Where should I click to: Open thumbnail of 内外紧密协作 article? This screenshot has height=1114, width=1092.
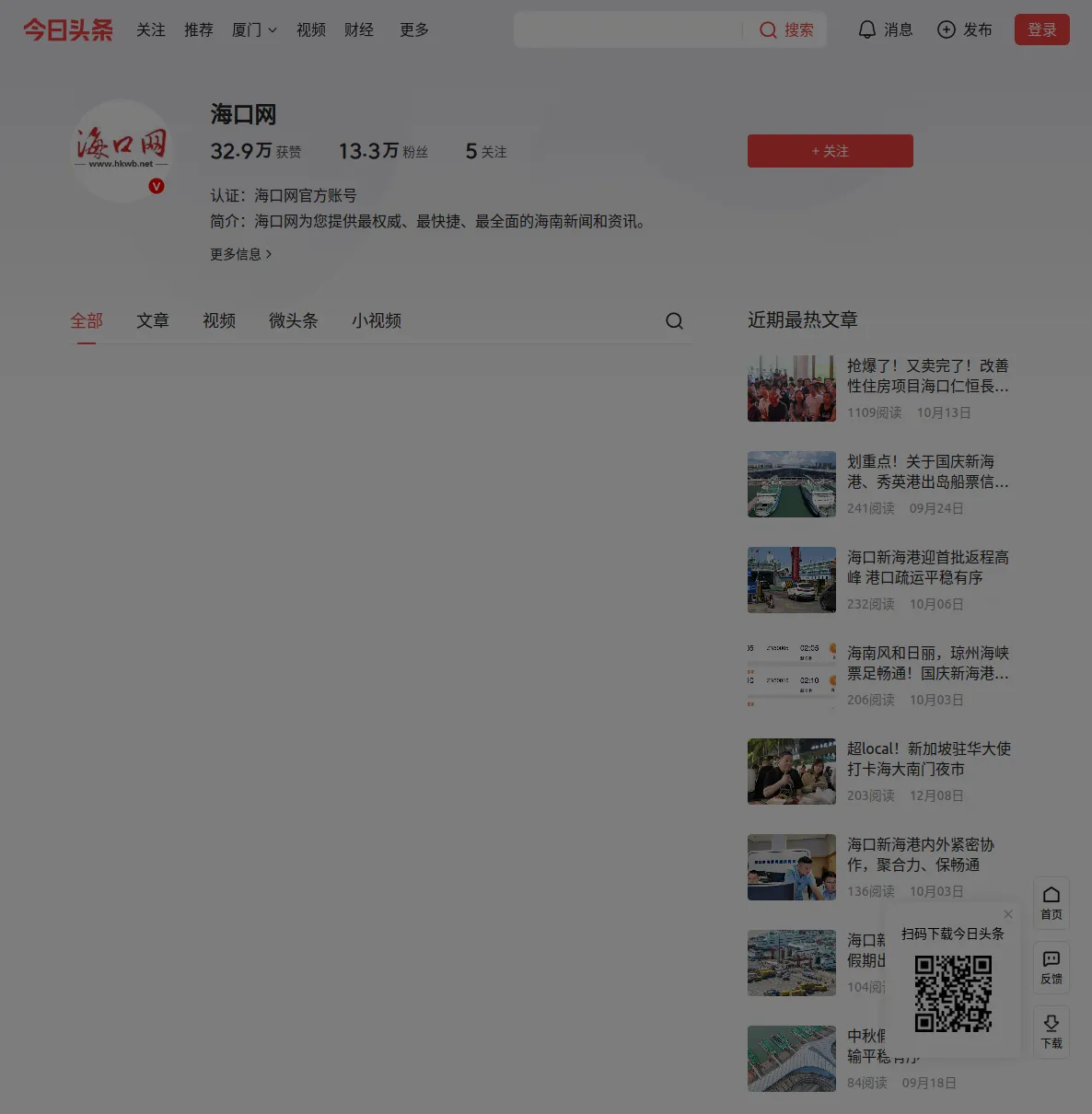792,867
